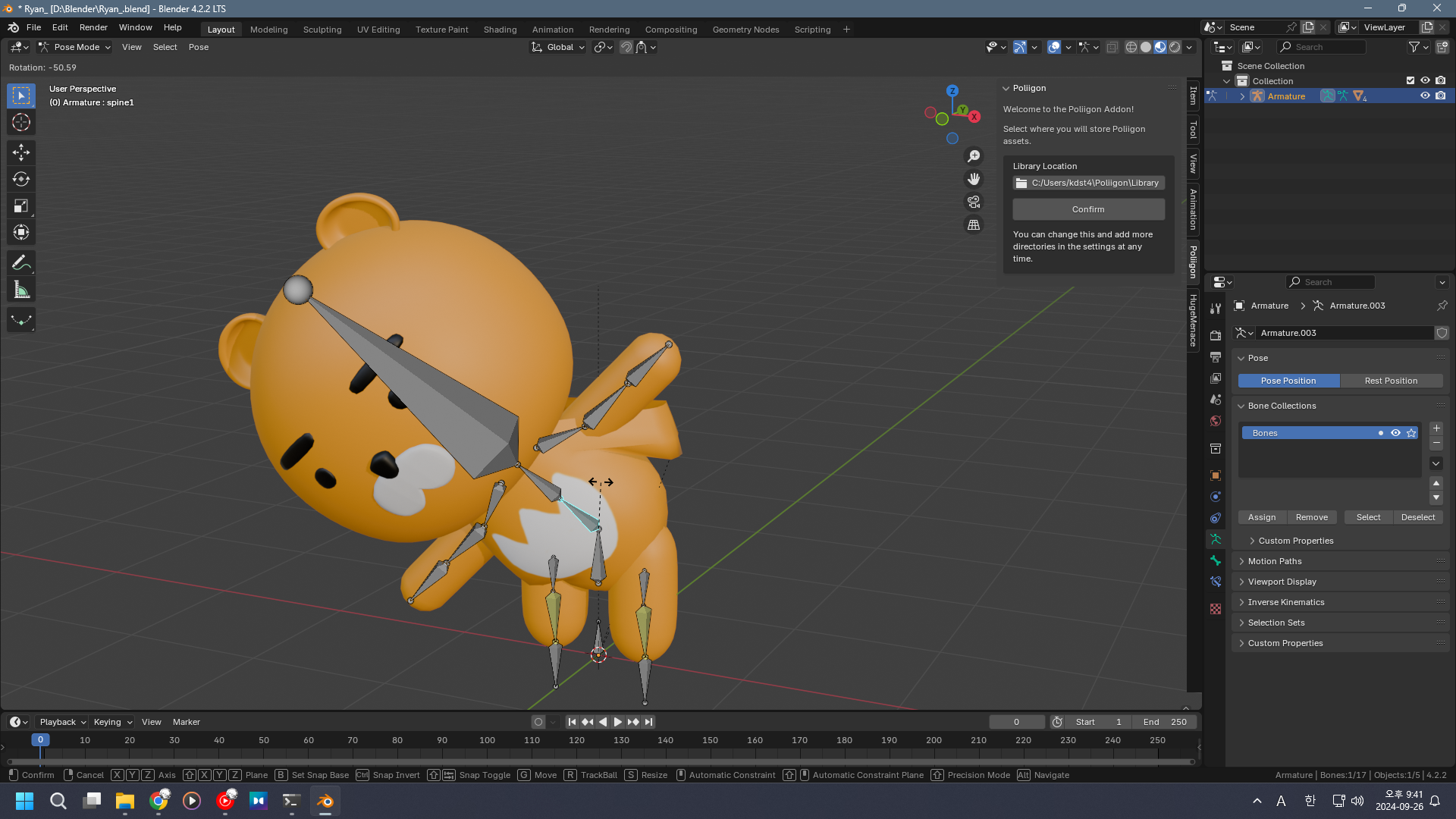Select the Transform tool
The image size is (1456, 819).
pos(21,232)
